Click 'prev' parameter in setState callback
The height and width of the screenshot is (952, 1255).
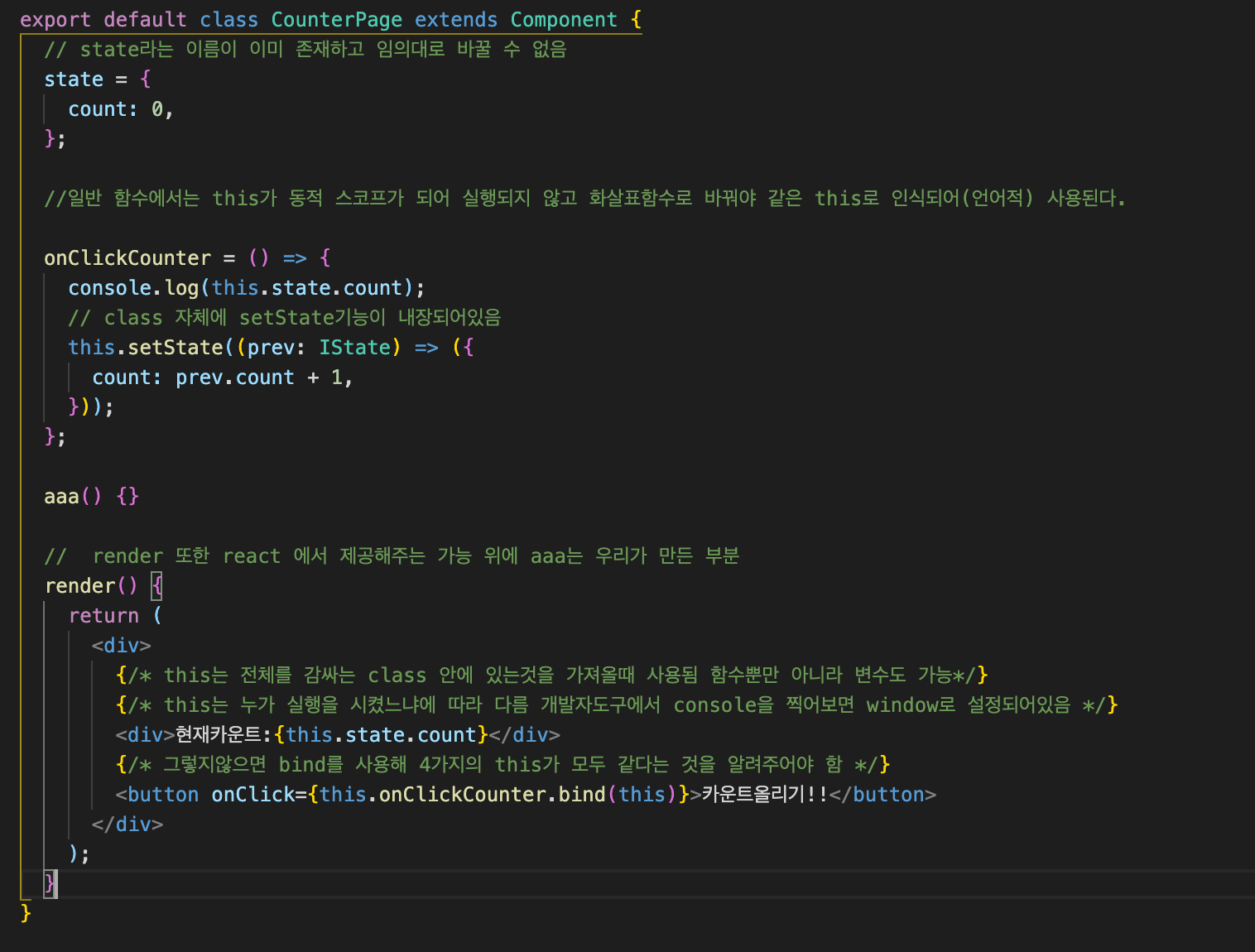click(271, 348)
